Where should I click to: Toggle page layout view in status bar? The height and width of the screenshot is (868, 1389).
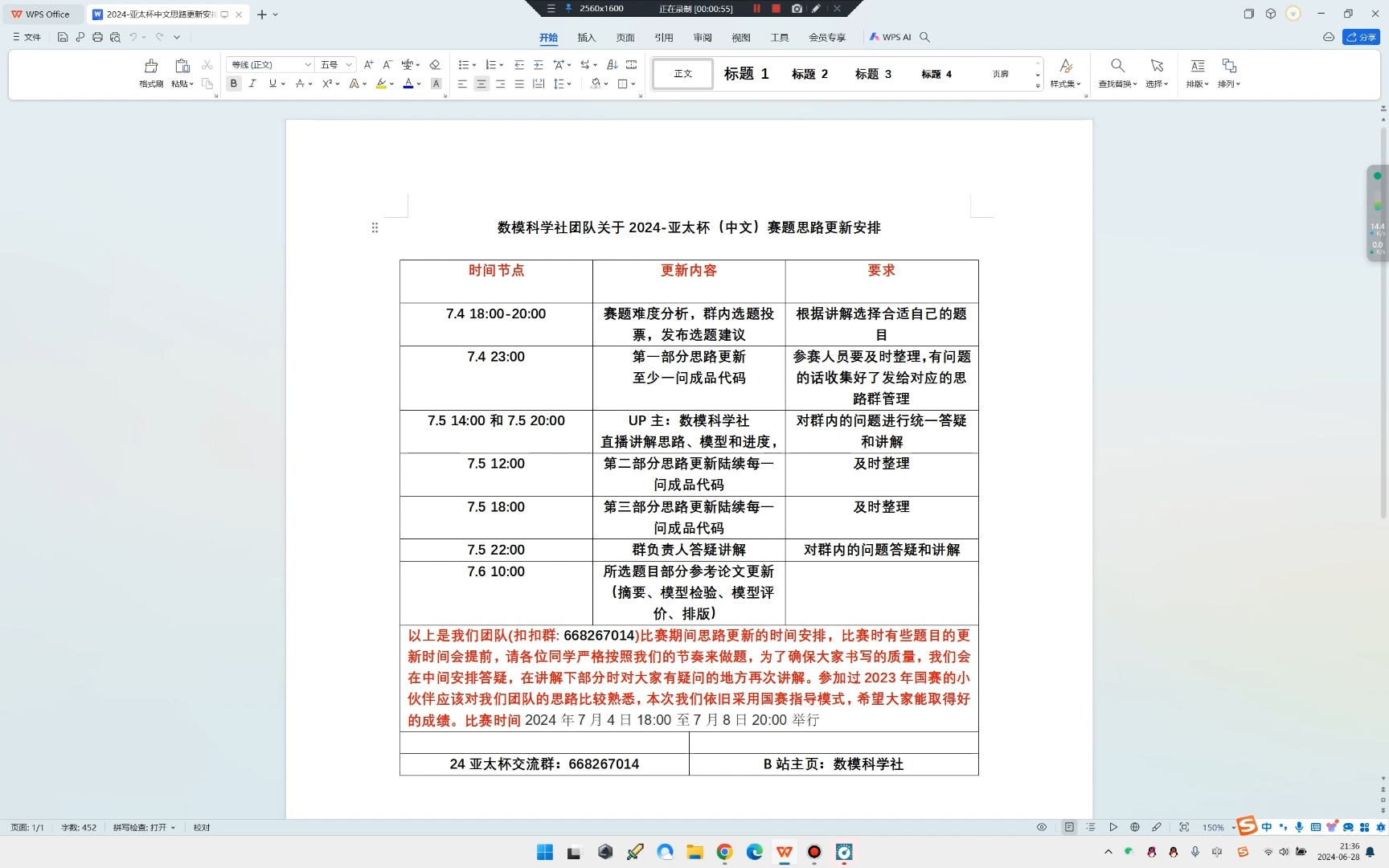pos(1069,827)
